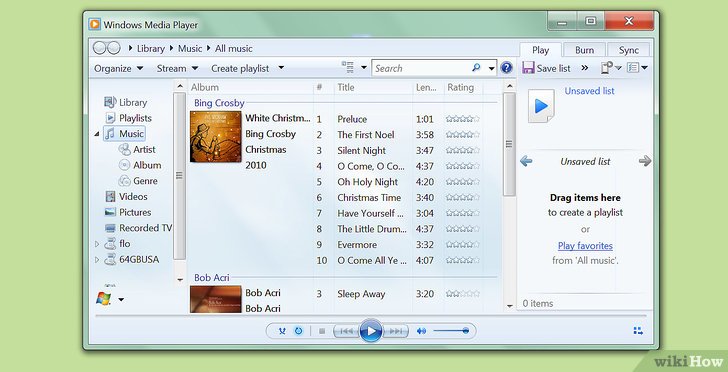Image resolution: width=728 pixels, height=372 pixels.
Task: Toggle repeat in playback controls
Action: click(x=299, y=331)
